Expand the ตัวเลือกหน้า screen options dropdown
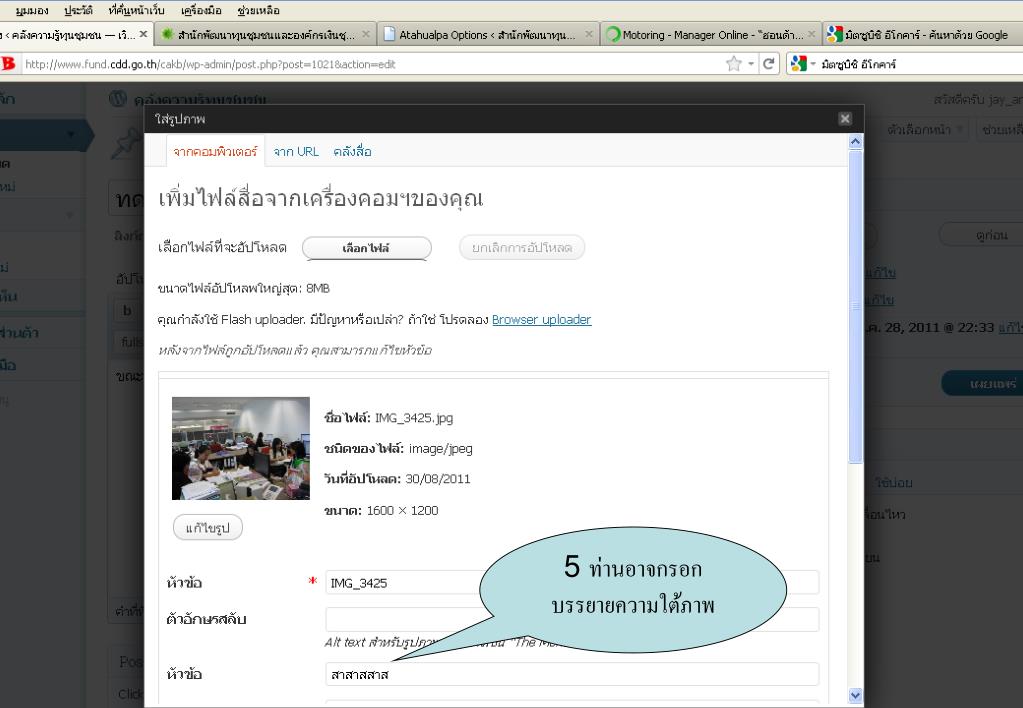The width and height of the screenshot is (1023, 708). tap(925, 129)
